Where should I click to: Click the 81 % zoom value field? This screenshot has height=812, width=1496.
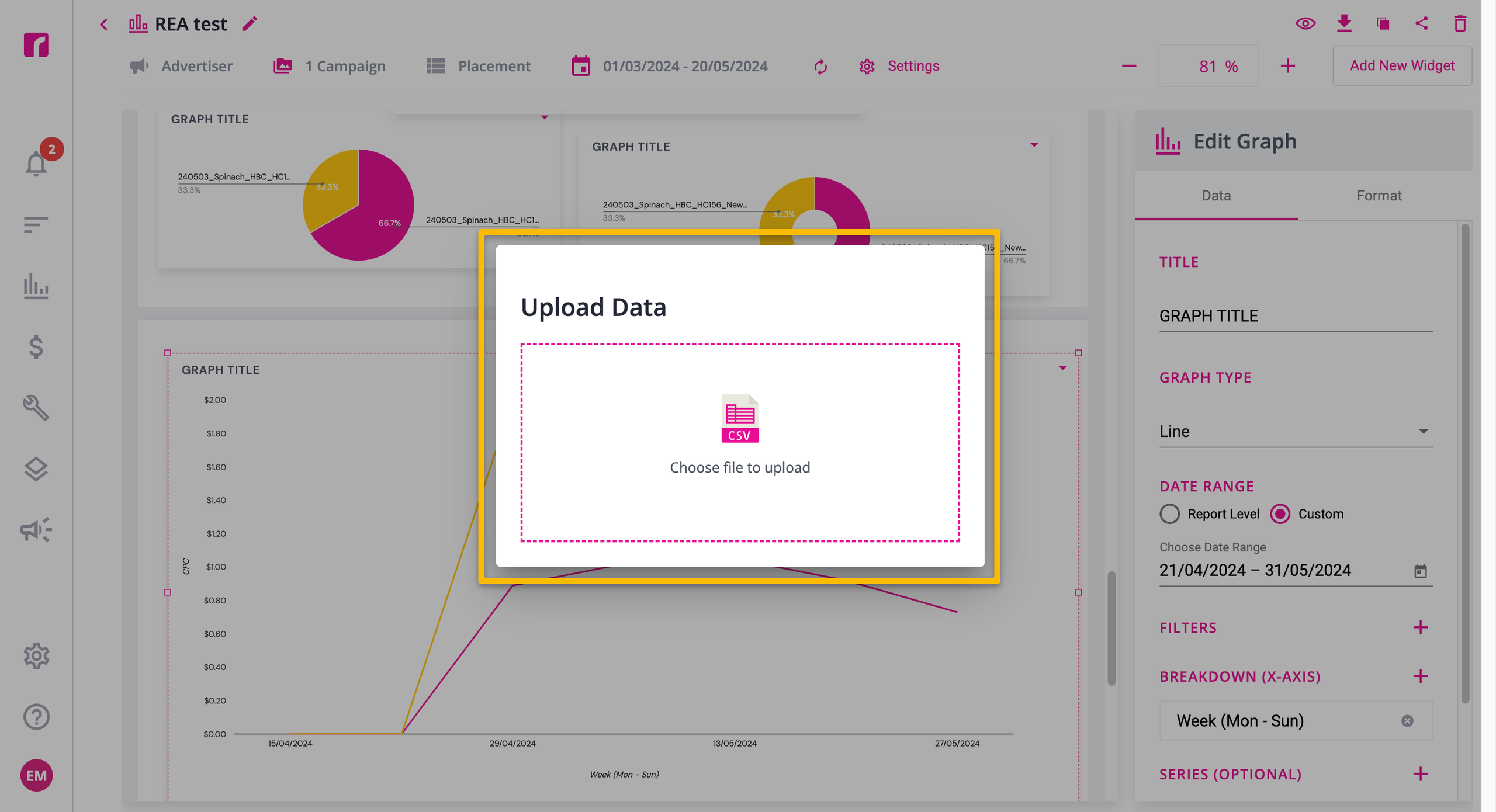tap(1208, 66)
